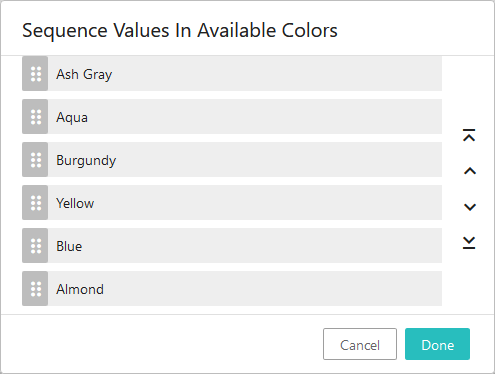Select the Aqua list item
The width and height of the screenshot is (495, 374).
point(232,117)
